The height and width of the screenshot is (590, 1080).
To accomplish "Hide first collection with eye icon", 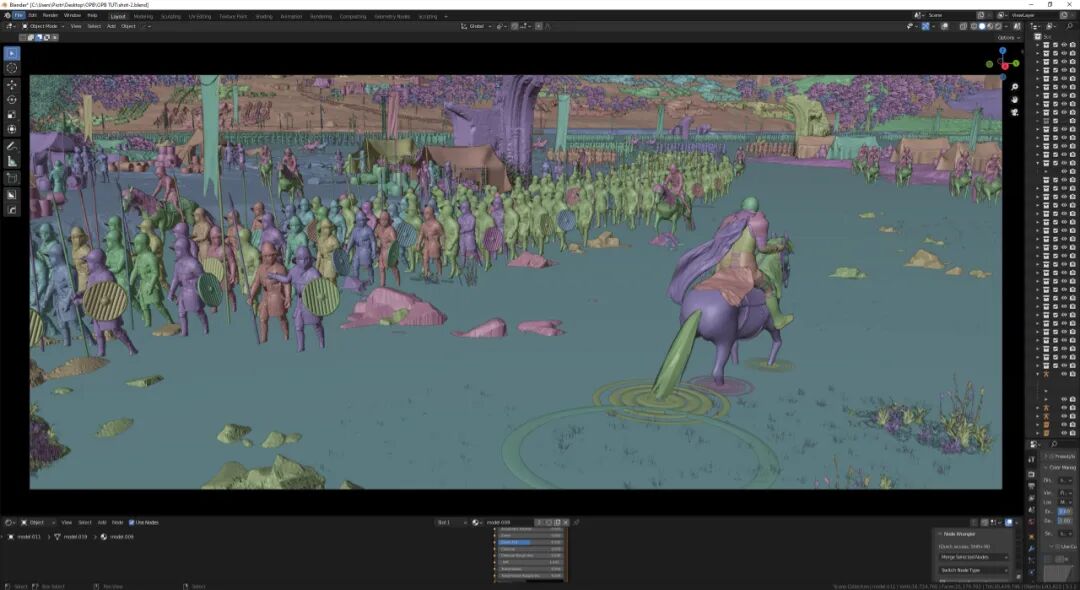I will point(1064,45).
